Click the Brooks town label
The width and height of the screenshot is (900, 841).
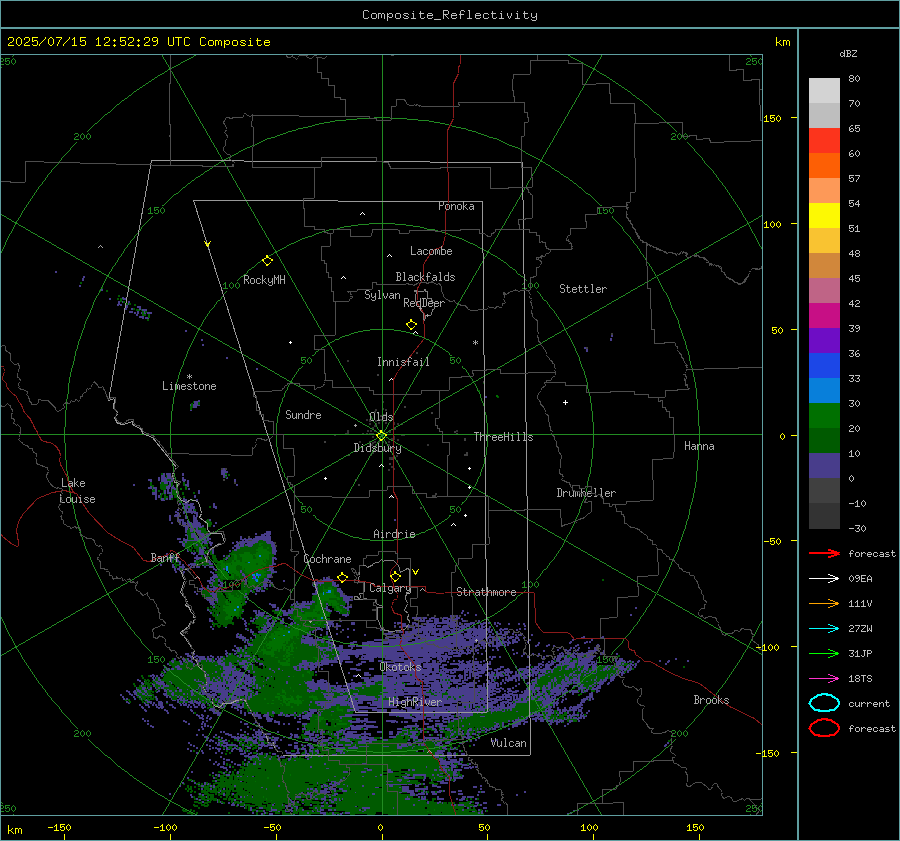coord(711,700)
